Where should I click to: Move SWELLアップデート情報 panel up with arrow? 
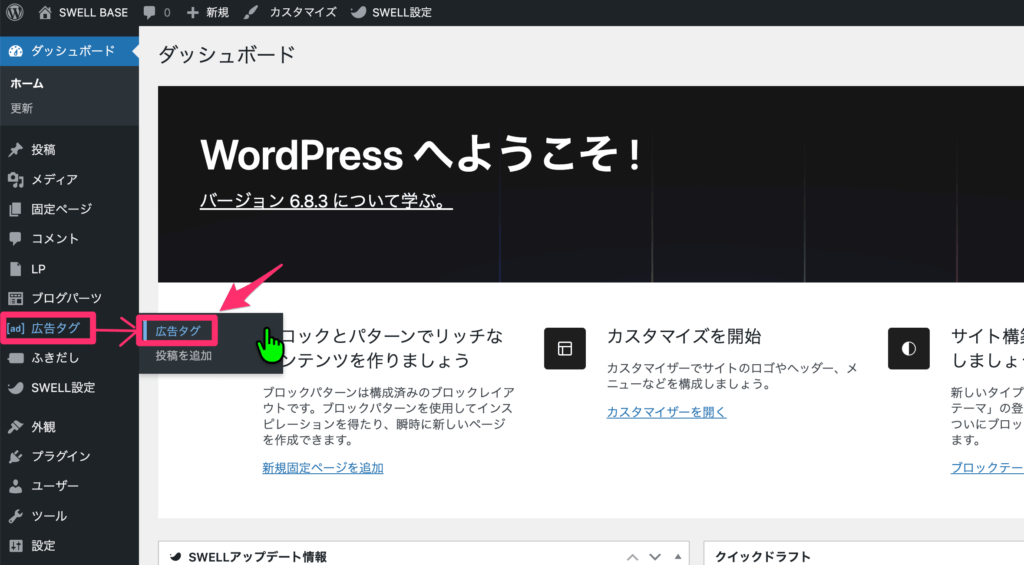click(632, 557)
